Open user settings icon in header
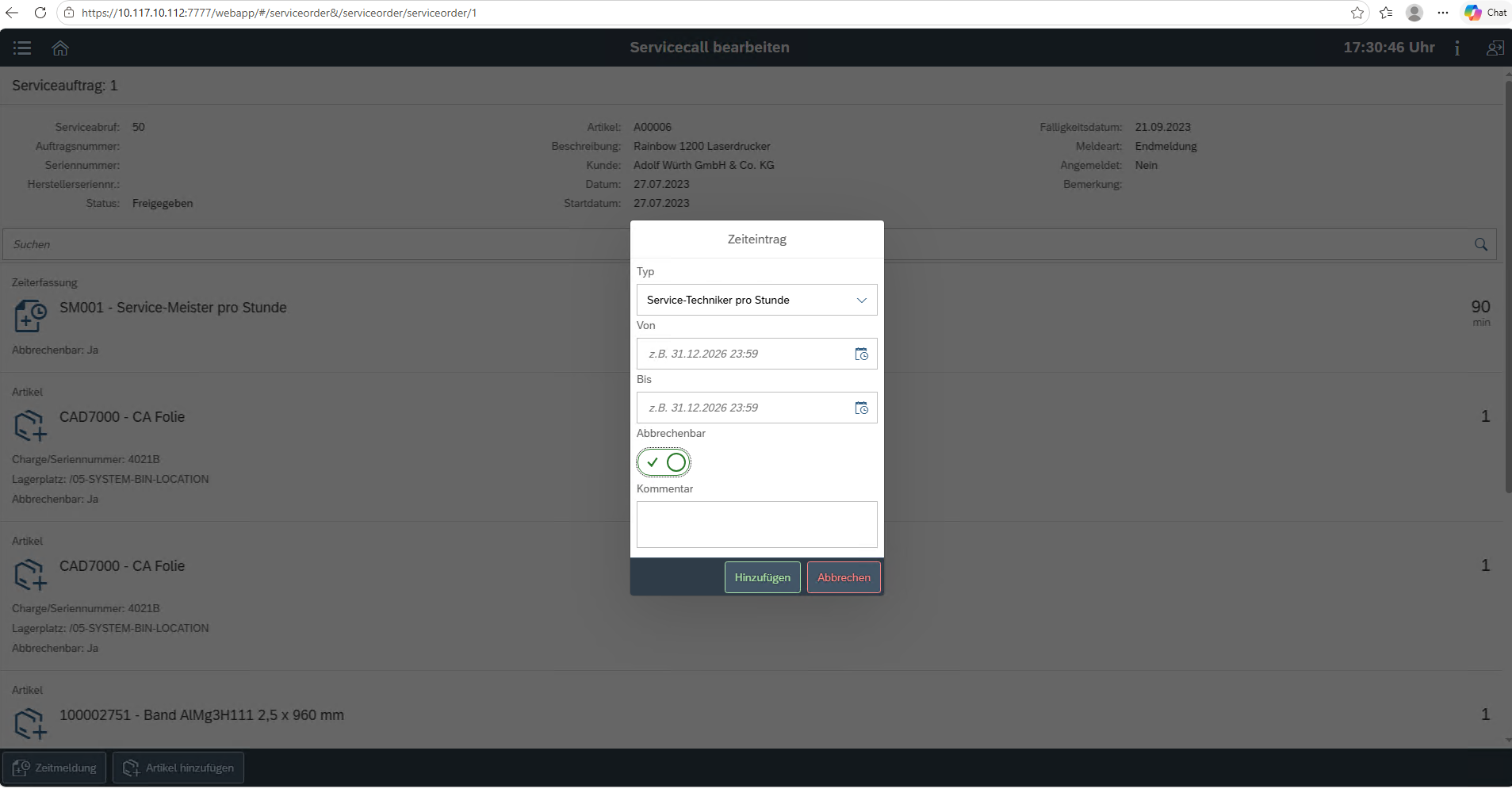Viewport: 1512px width, 789px height. click(1495, 48)
